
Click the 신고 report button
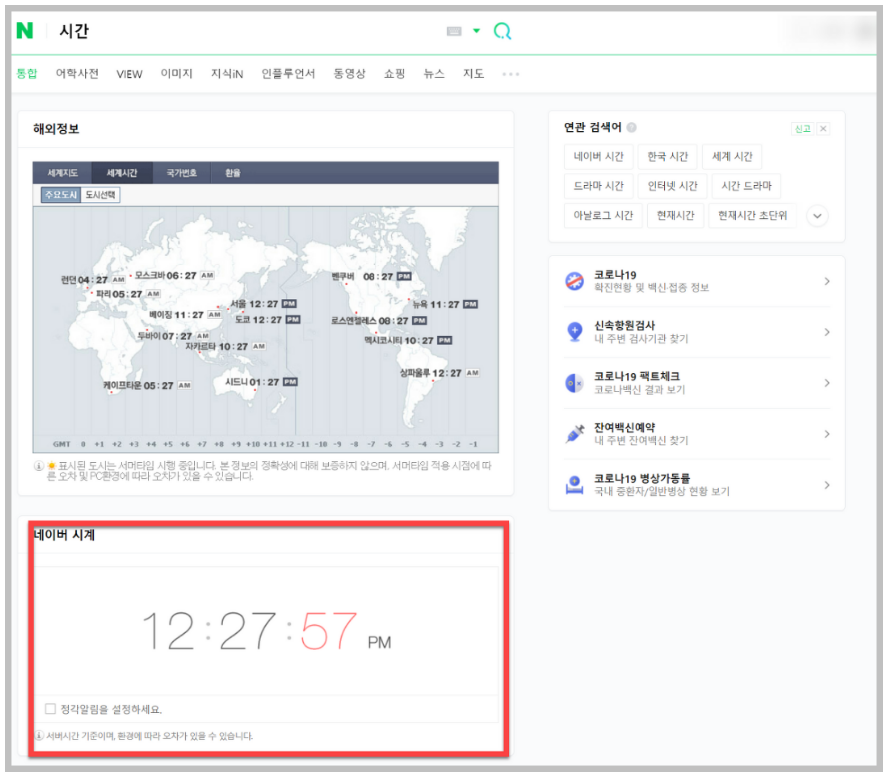[x=802, y=129]
